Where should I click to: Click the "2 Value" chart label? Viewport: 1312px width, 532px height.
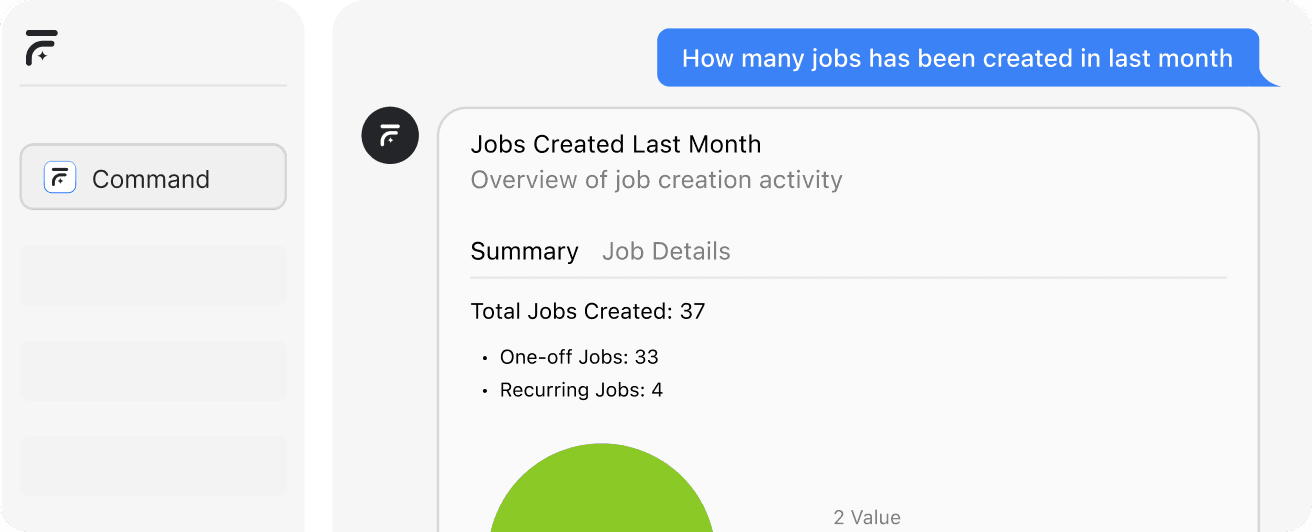(x=867, y=517)
